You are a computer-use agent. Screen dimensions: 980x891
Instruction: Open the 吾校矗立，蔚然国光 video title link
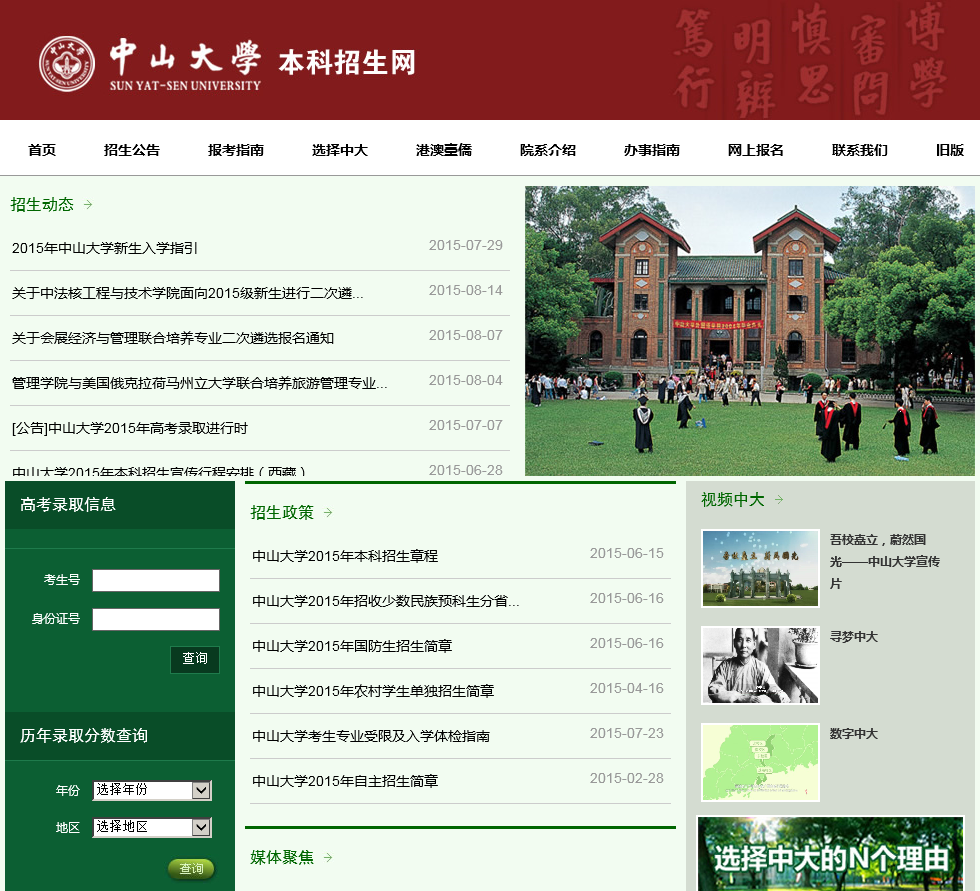click(x=884, y=562)
